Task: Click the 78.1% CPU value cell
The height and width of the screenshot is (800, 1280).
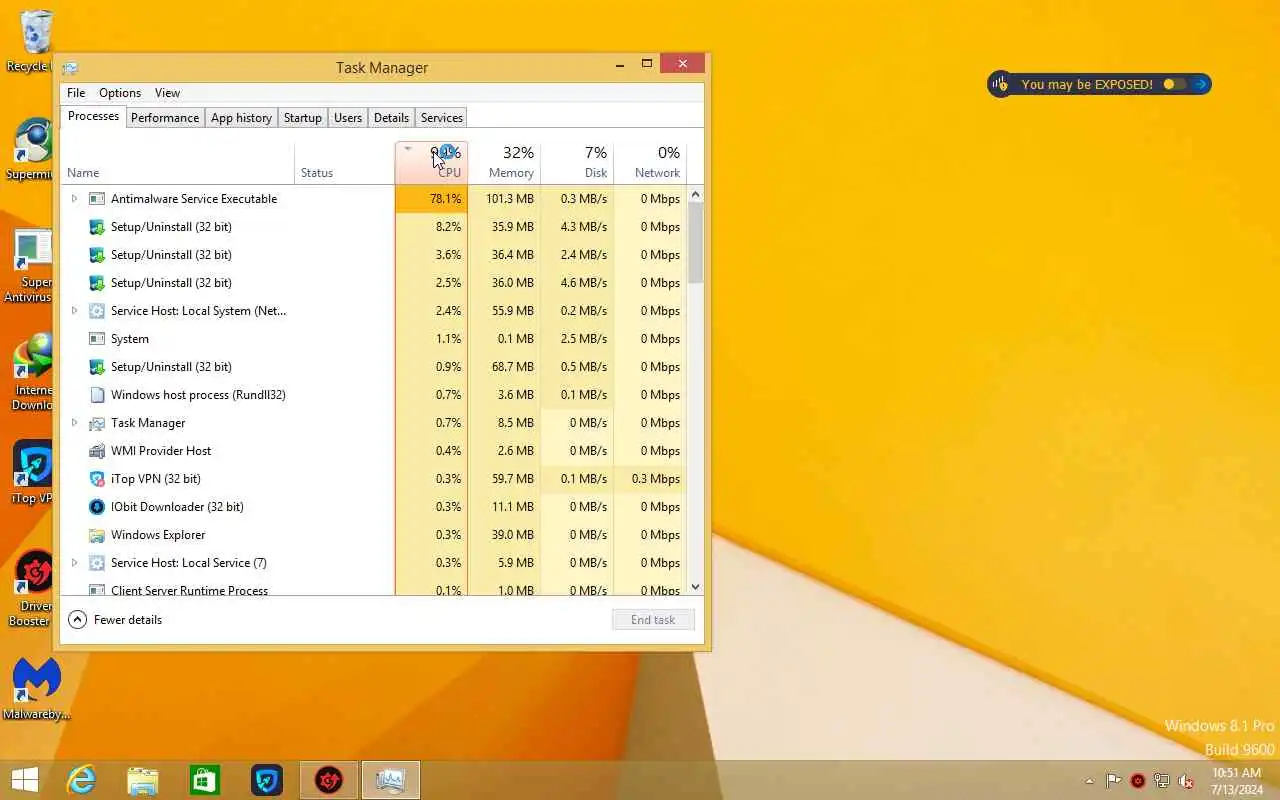Action: 431,199
